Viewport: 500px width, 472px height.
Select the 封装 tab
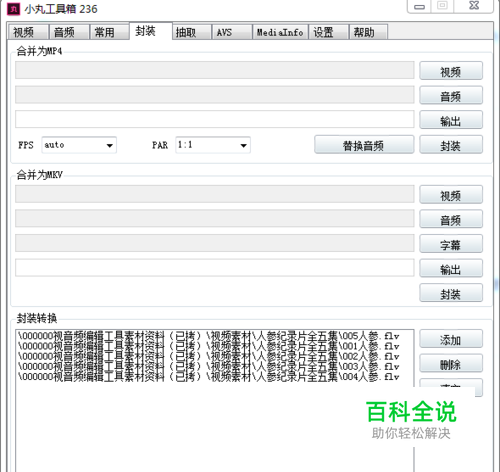pos(150,31)
